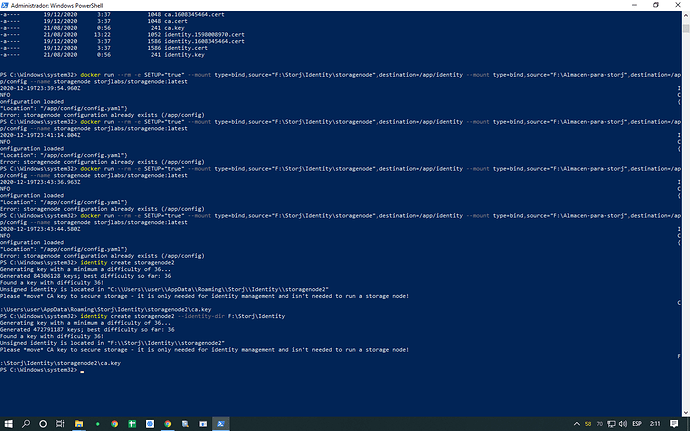
Task: Open Cortana from the taskbar
Action: coord(43,423)
